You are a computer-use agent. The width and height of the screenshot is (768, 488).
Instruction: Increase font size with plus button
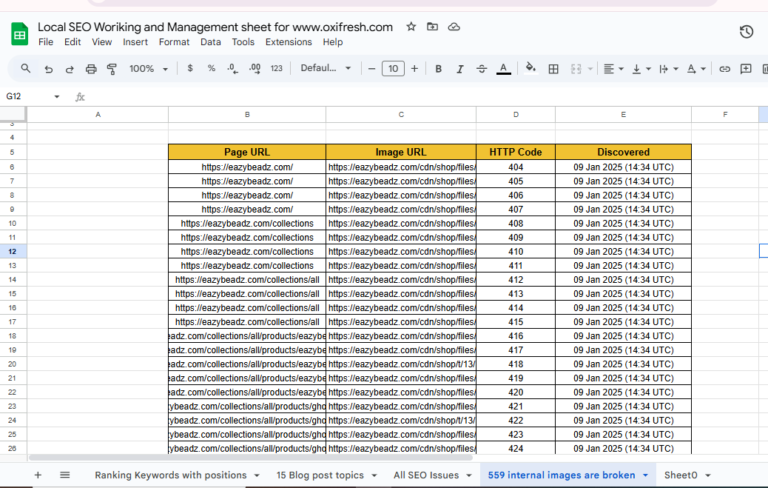pyautogui.click(x=414, y=69)
